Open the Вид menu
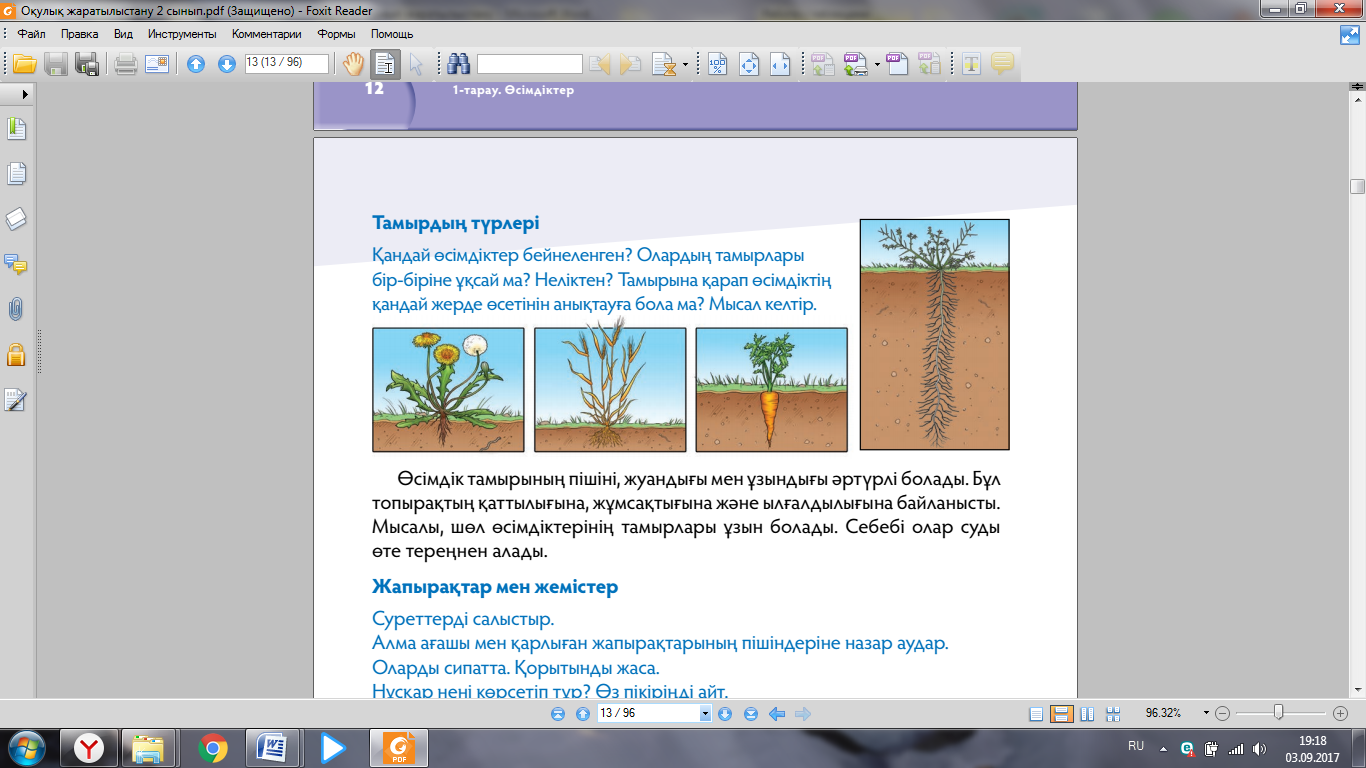 (x=123, y=33)
